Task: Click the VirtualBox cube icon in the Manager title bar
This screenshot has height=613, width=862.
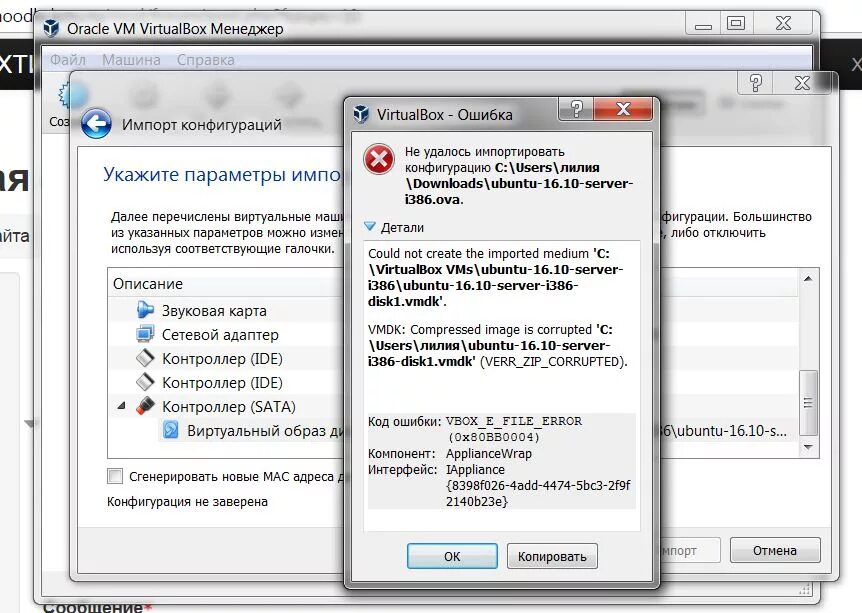Action: click(x=52, y=27)
